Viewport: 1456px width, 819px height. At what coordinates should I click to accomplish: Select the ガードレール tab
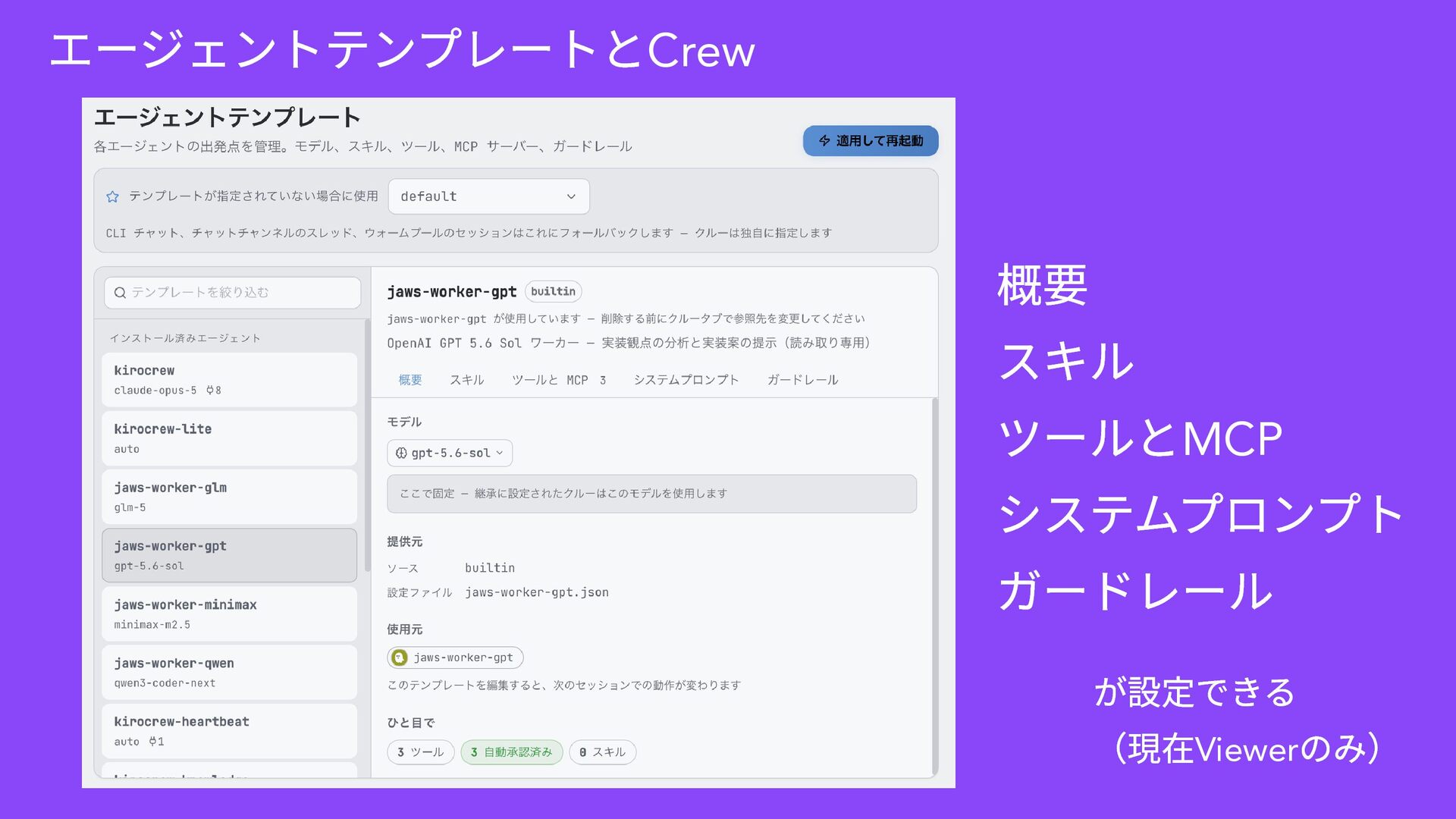tap(802, 380)
